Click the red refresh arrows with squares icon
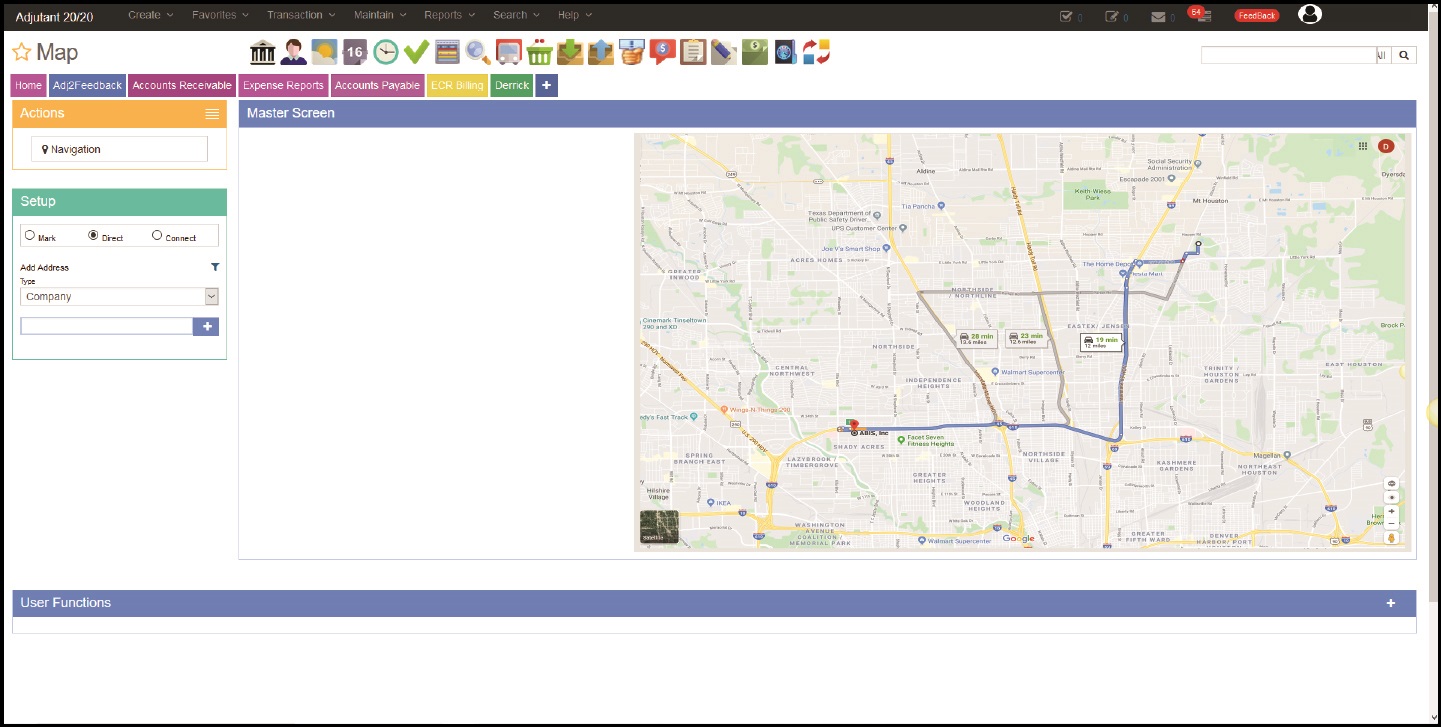 [816, 52]
